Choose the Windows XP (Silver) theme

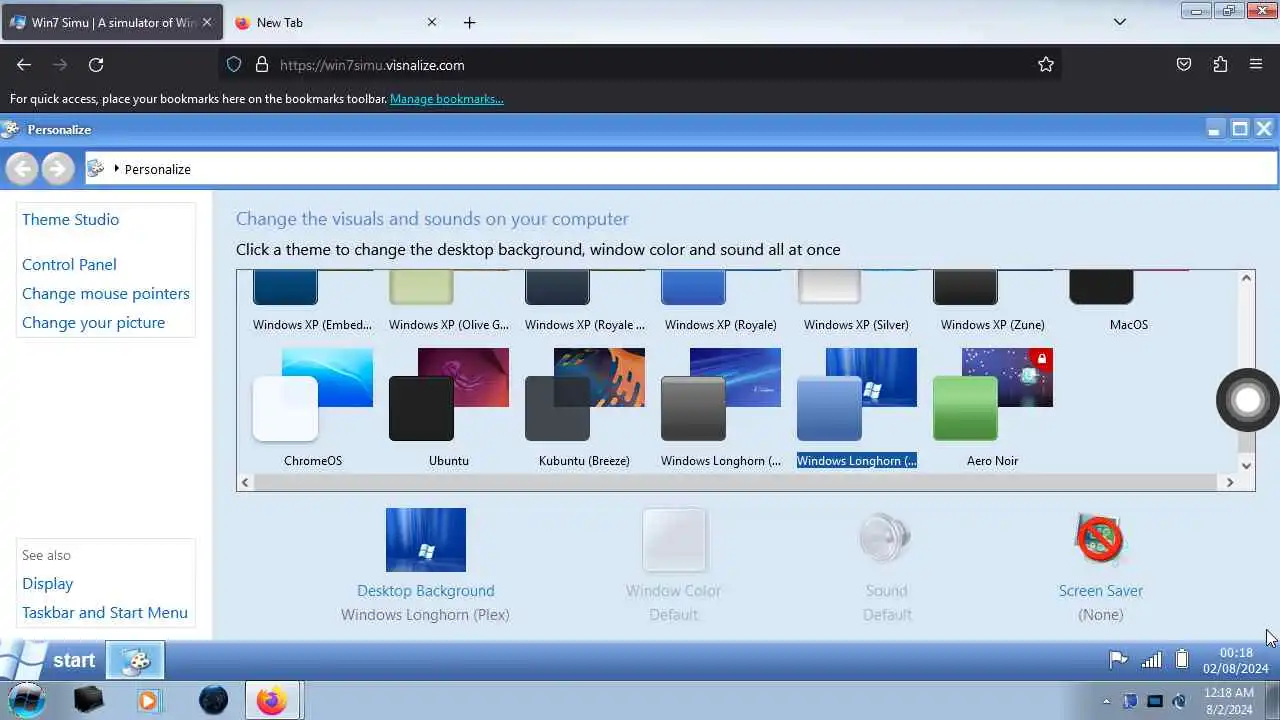click(857, 302)
